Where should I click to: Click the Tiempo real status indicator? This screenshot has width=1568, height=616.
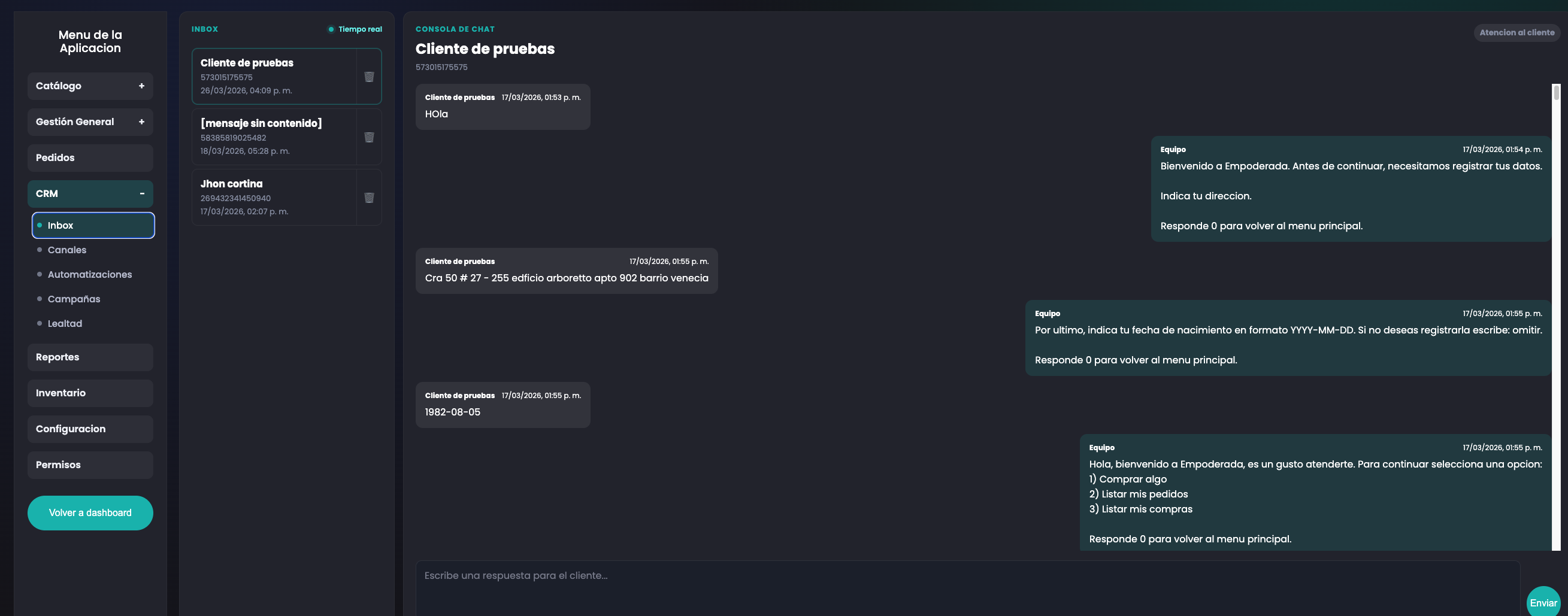pos(355,29)
